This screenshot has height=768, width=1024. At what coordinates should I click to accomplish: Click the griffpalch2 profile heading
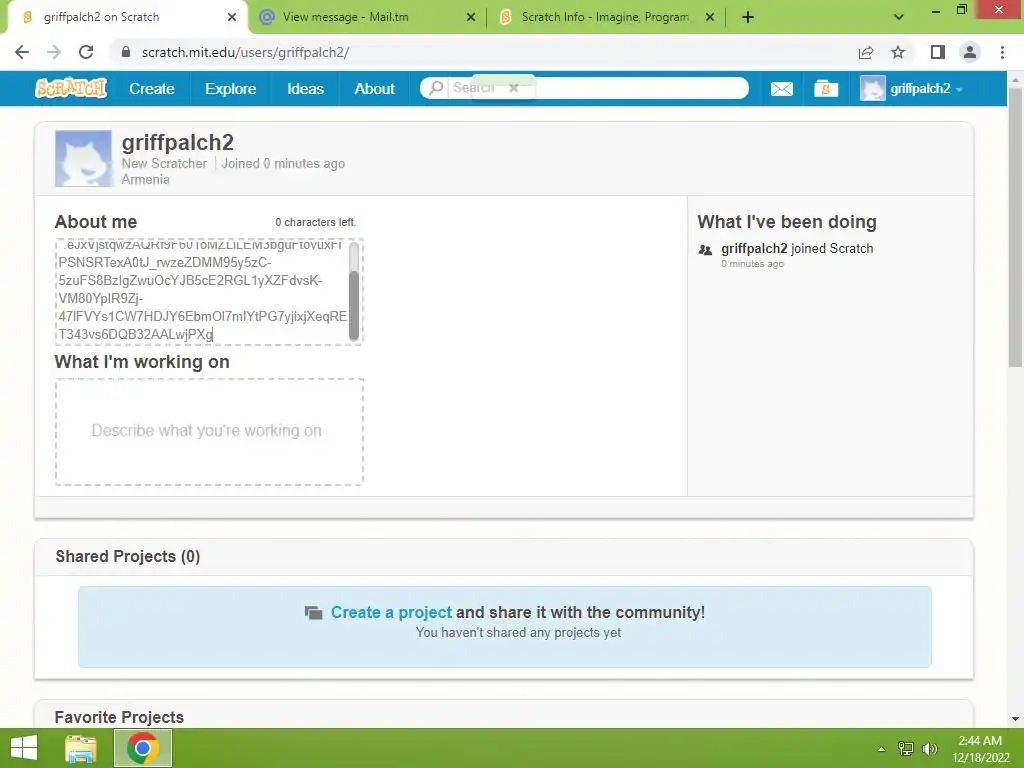178,142
